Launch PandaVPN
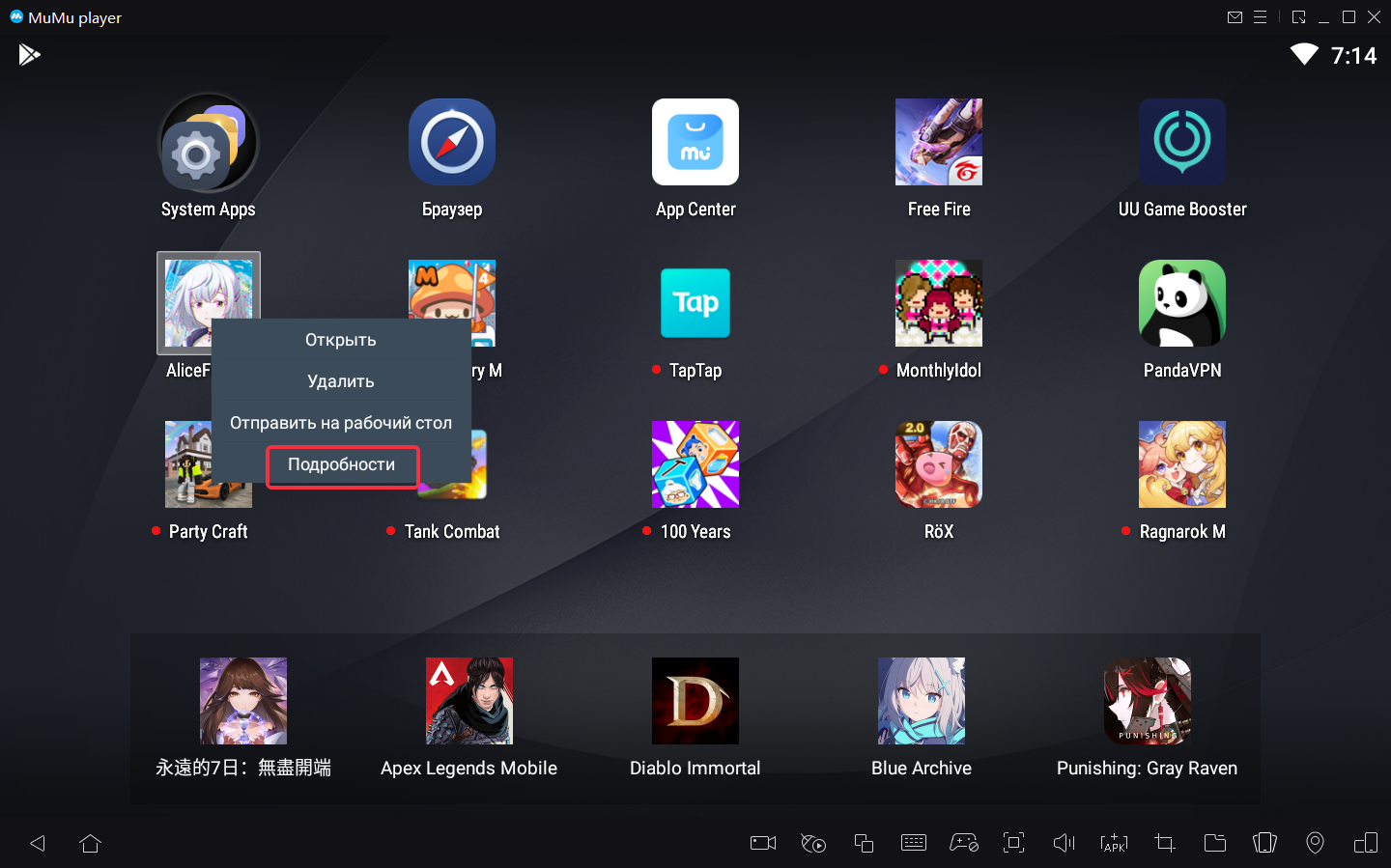The height and width of the screenshot is (868, 1391). point(1182,303)
